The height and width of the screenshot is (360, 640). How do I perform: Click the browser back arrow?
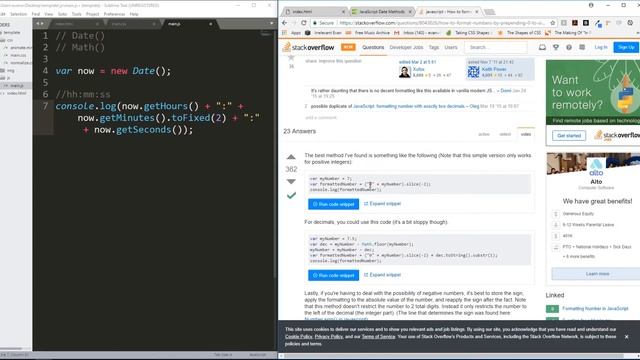click(x=284, y=23)
